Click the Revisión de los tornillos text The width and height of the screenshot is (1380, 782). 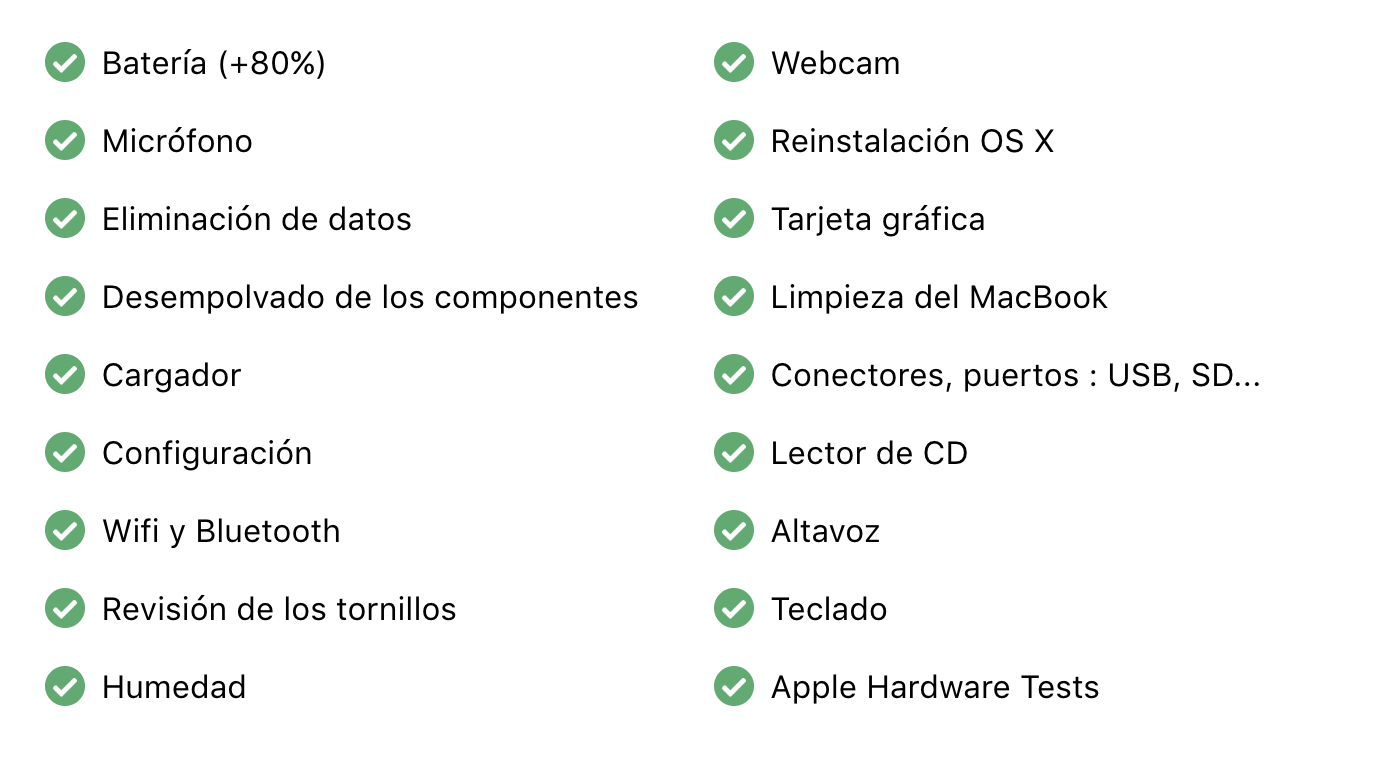click(279, 609)
